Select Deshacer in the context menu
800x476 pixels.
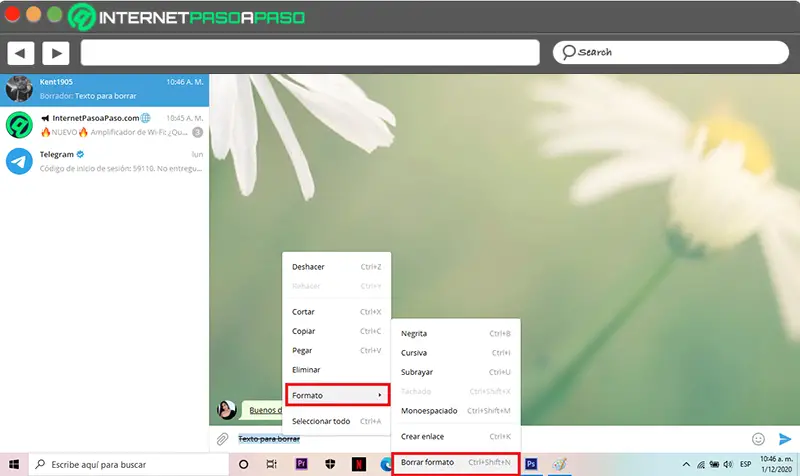(337, 267)
